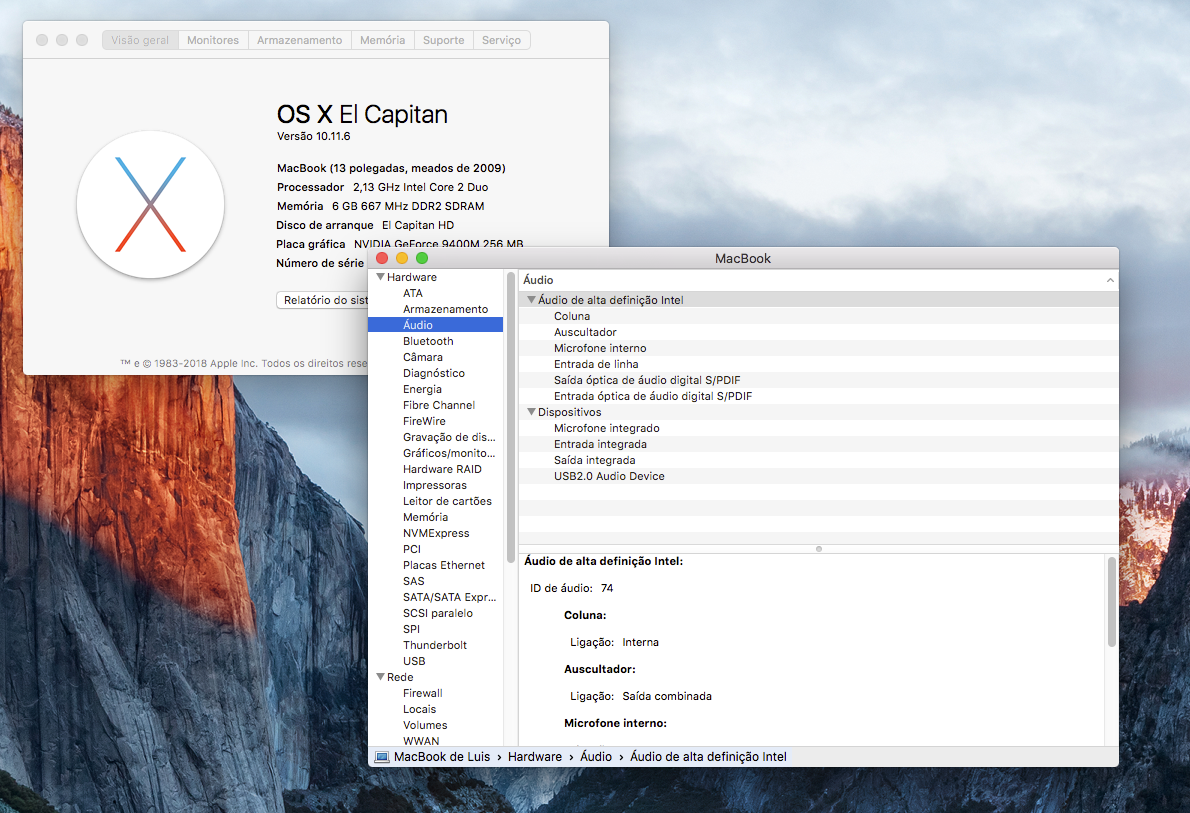The width and height of the screenshot is (1190, 813).
Task: Select SATA/SATA Express in the sidebar
Action: point(449,597)
